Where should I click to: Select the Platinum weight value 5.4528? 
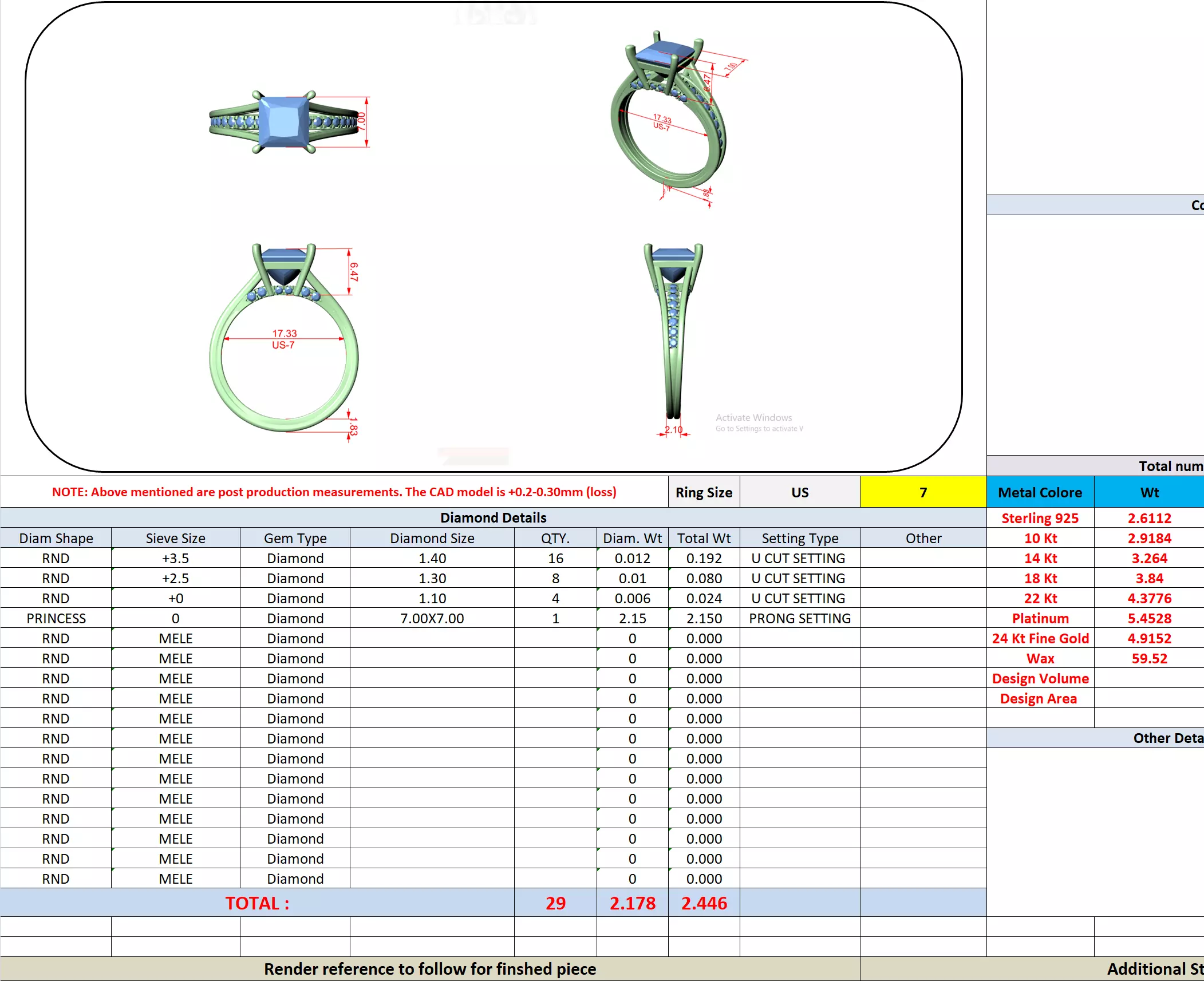(x=1149, y=618)
